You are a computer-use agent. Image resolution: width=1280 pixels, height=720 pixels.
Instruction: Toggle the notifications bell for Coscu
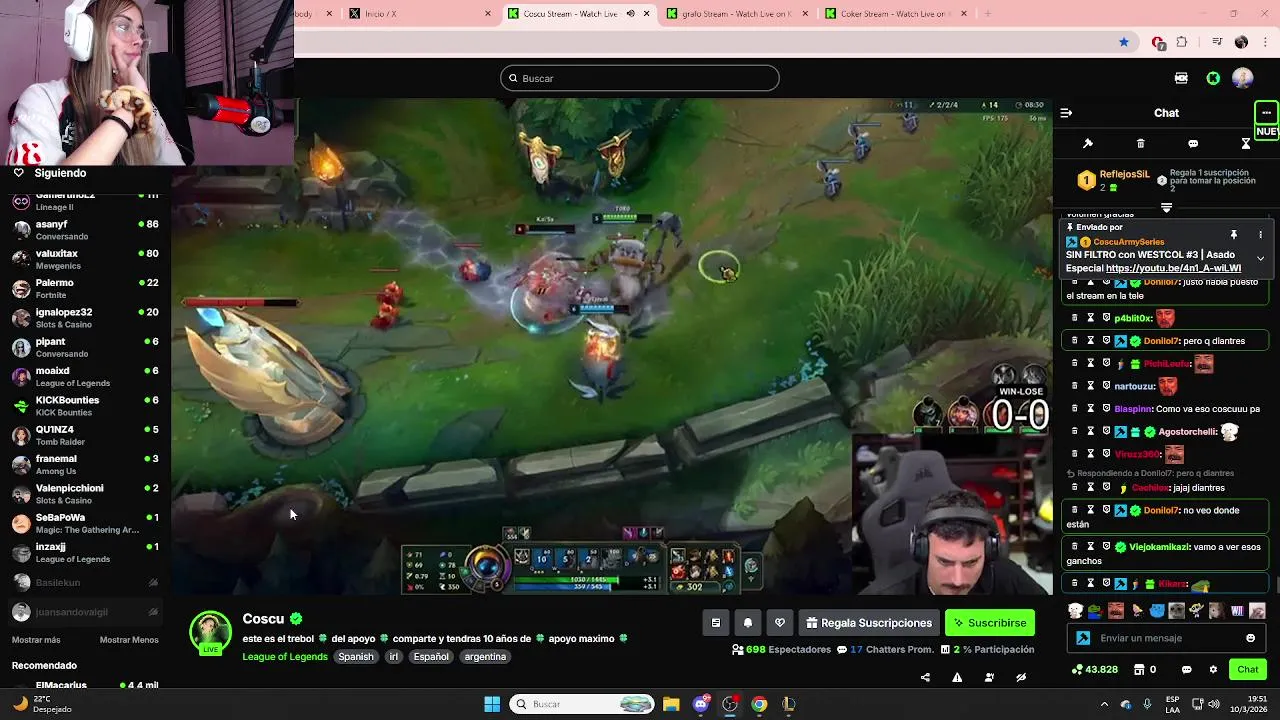click(x=748, y=623)
